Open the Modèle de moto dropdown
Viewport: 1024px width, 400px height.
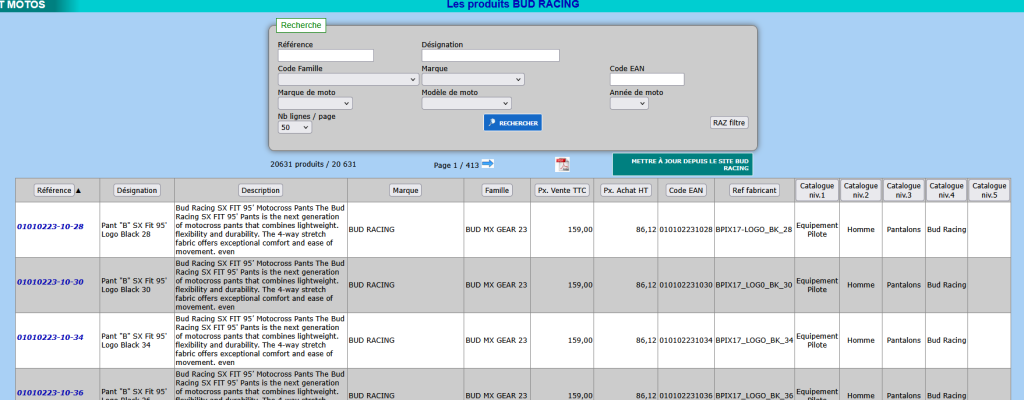click(466, 103)
